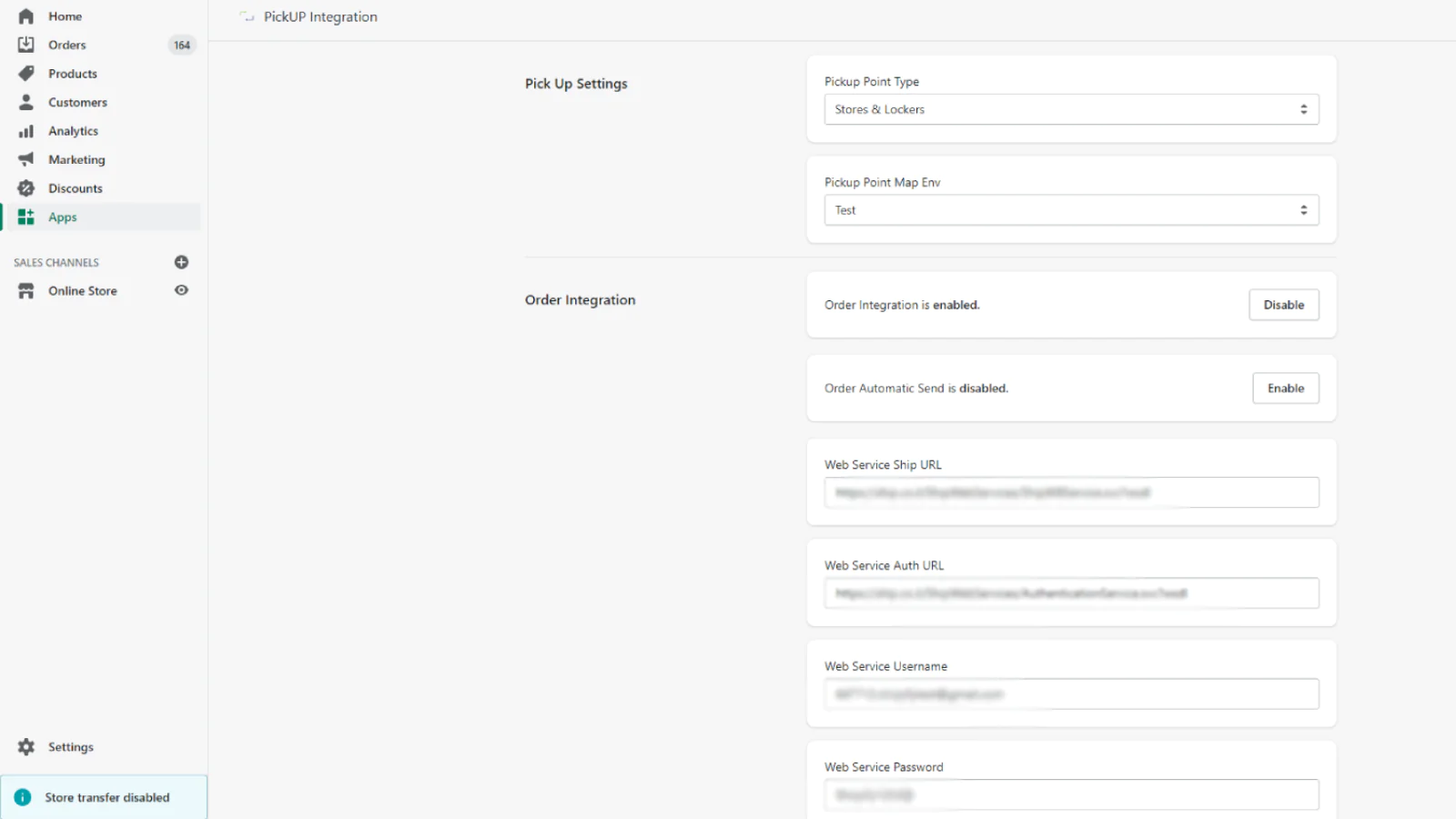Viewport: 1456px width, 819px height.
Task: Focus the Web Service Username field
Action: tap(1071, 694)
